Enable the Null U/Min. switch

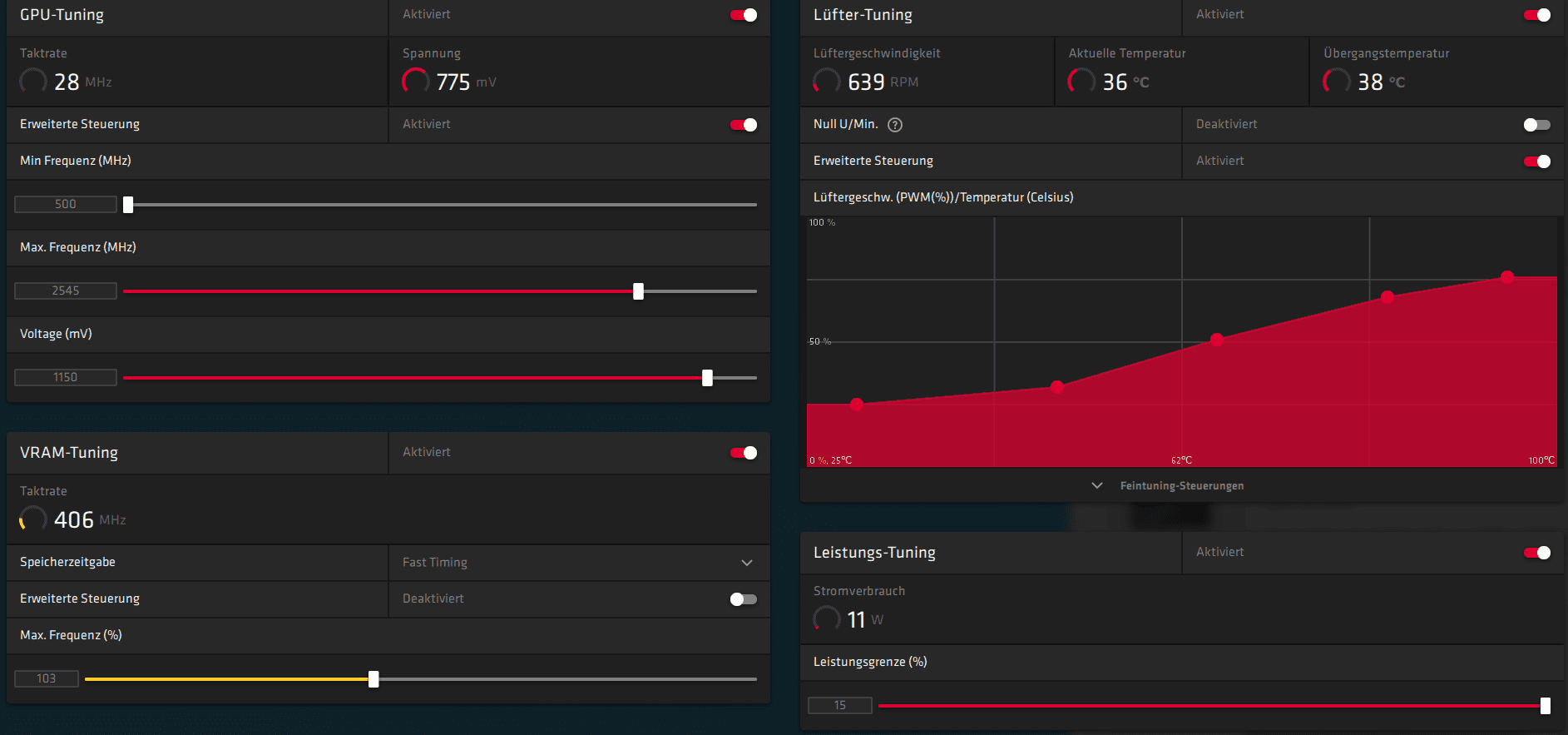[x=1537, y=125]
